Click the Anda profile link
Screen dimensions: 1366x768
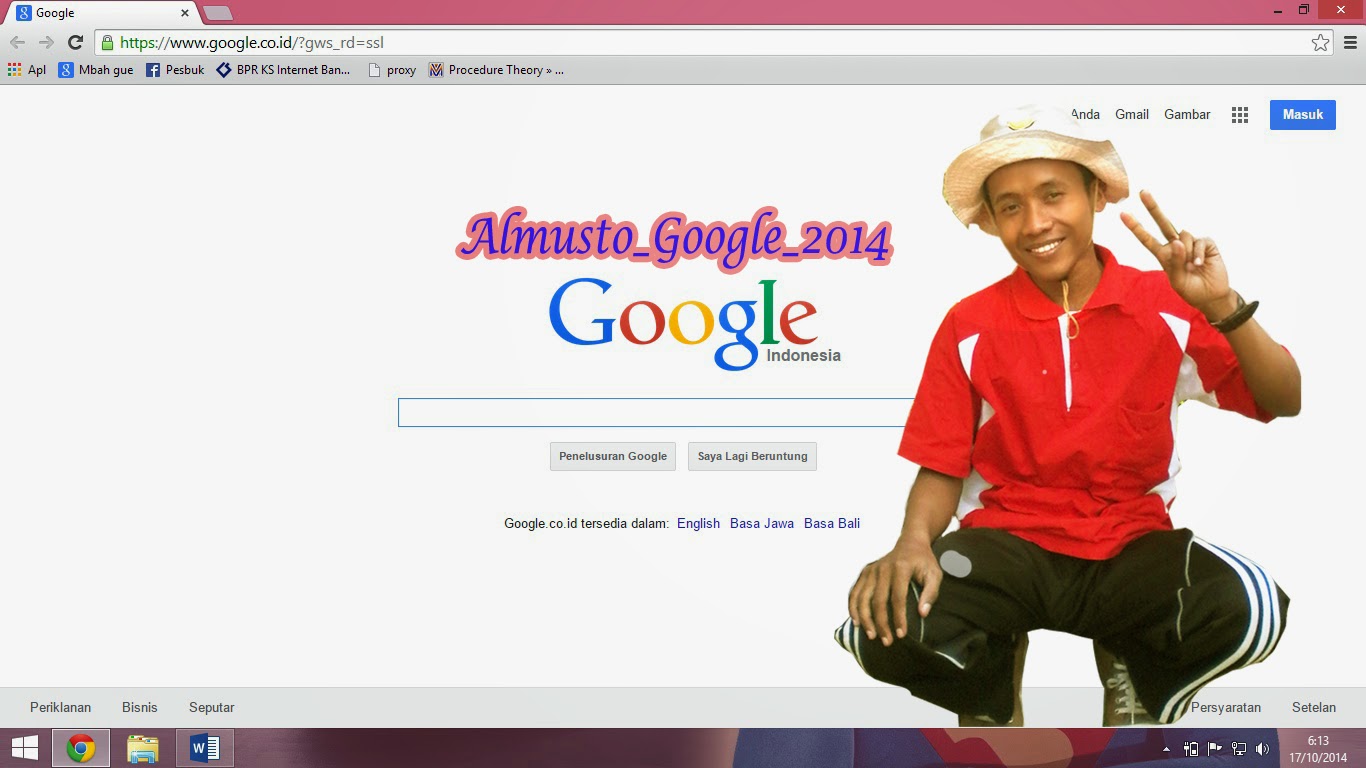[1085, 114]
